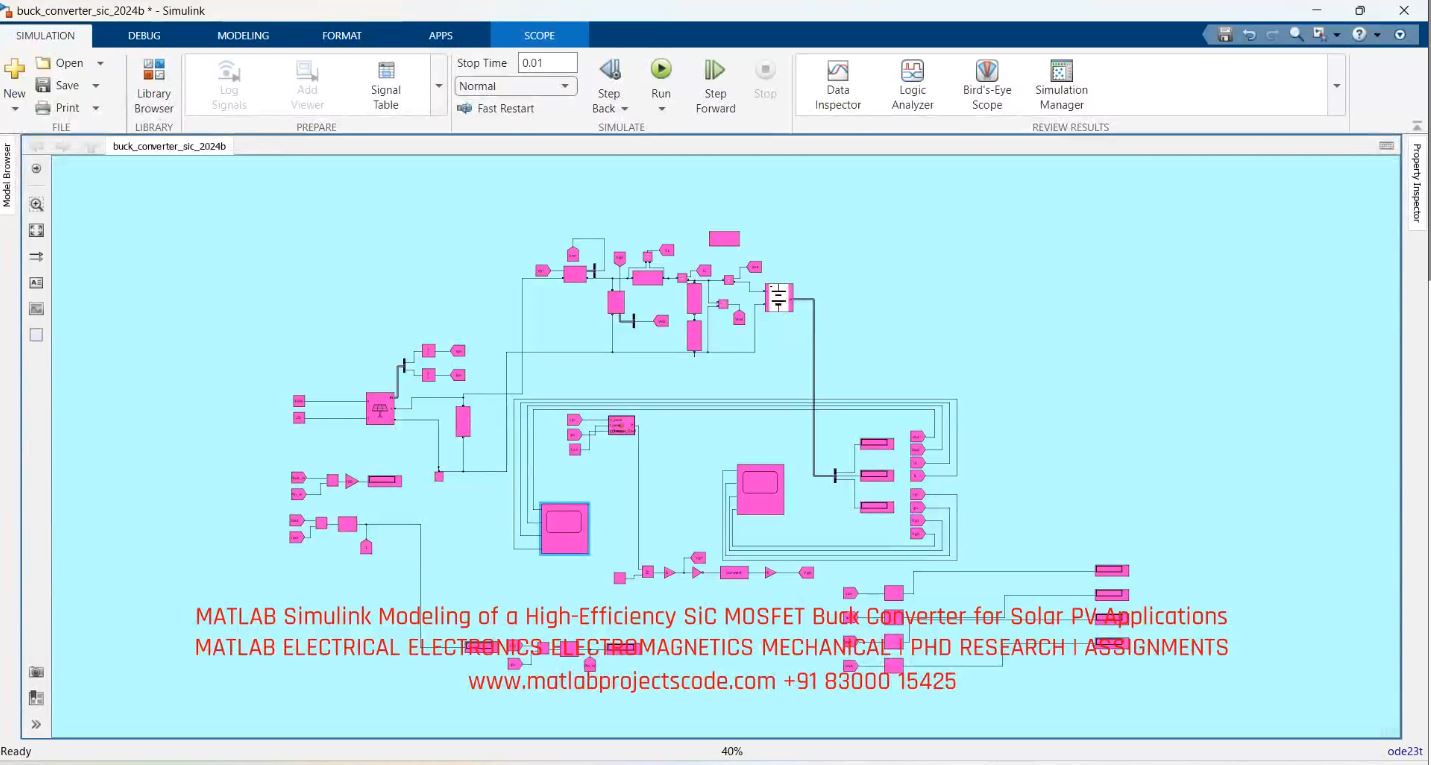Open a model via the Open command
This screenshot has width=1431, height=765.
point(67,62)
